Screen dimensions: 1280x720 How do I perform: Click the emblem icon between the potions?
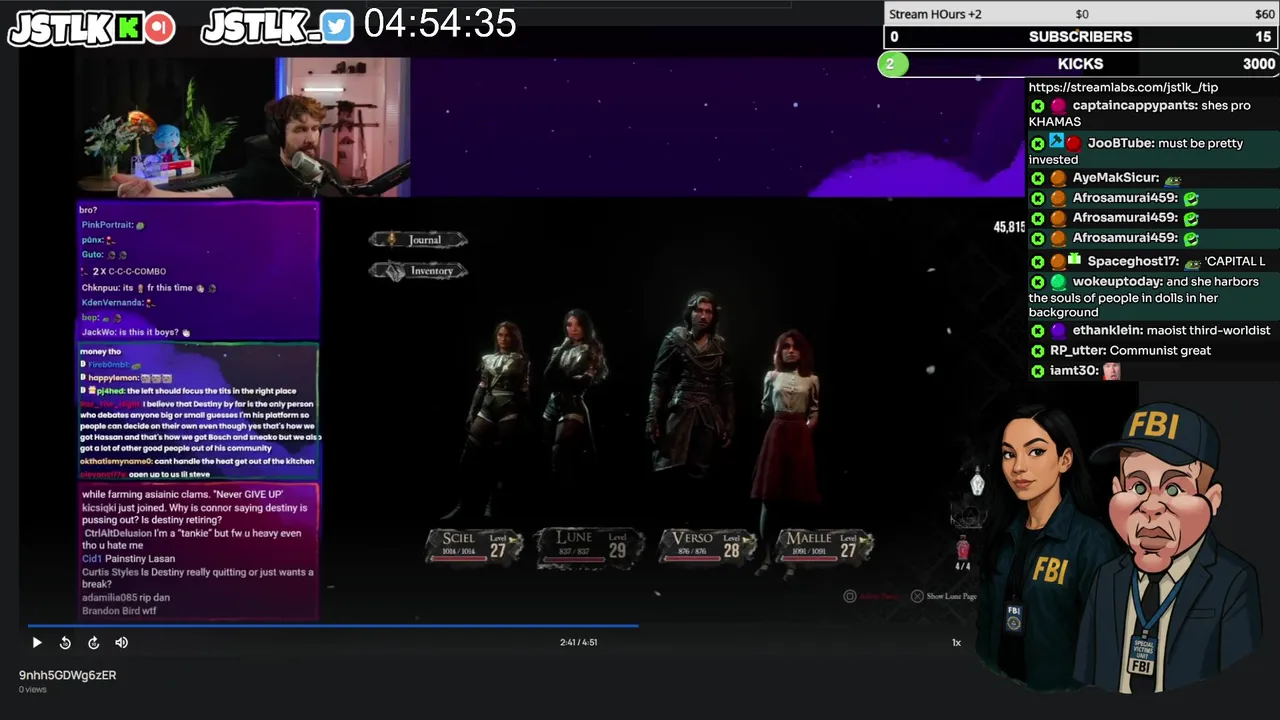click(x=968, y=517)
